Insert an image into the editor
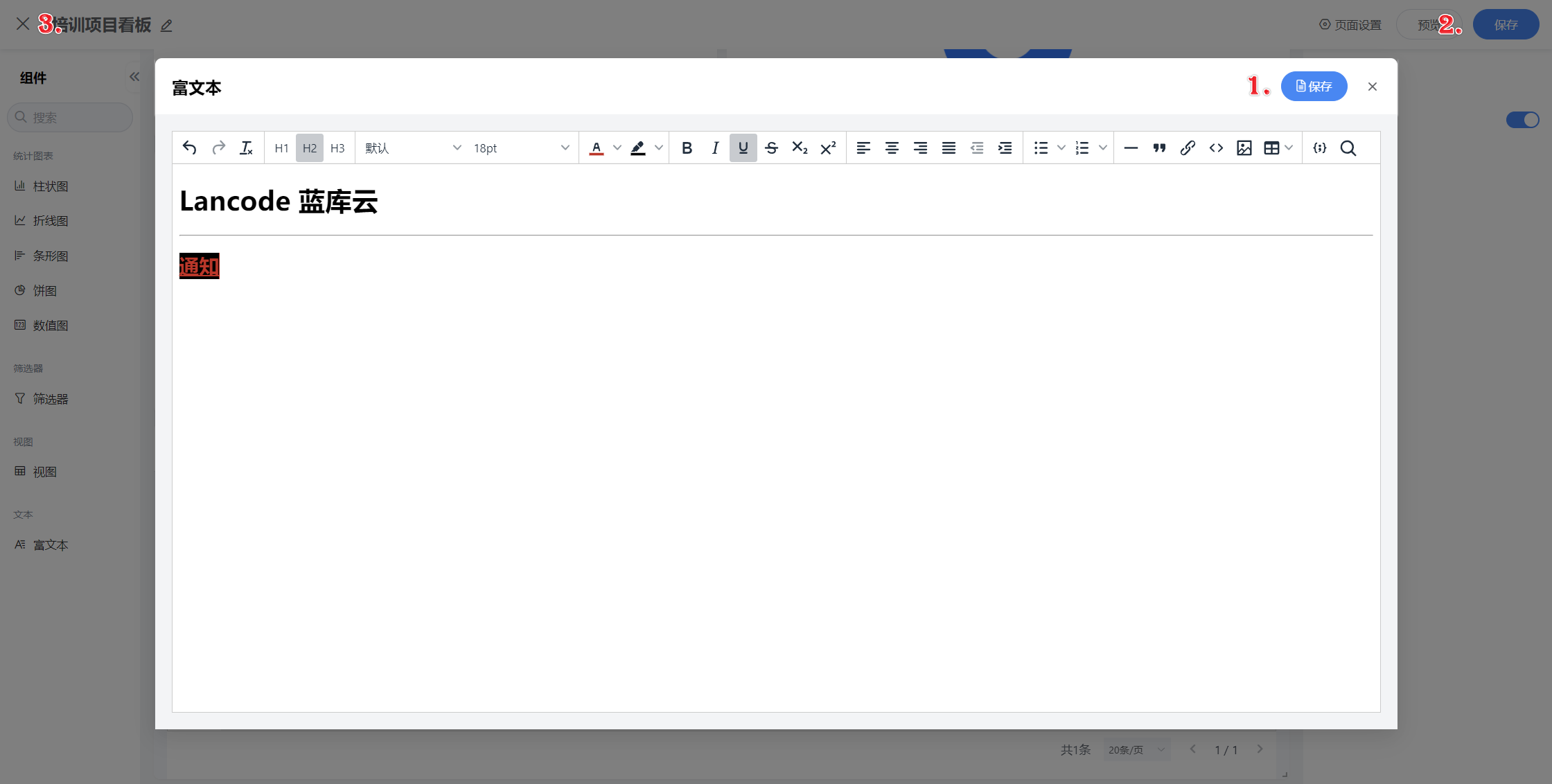This screenshot has width=1552, height=784. 1244,148
